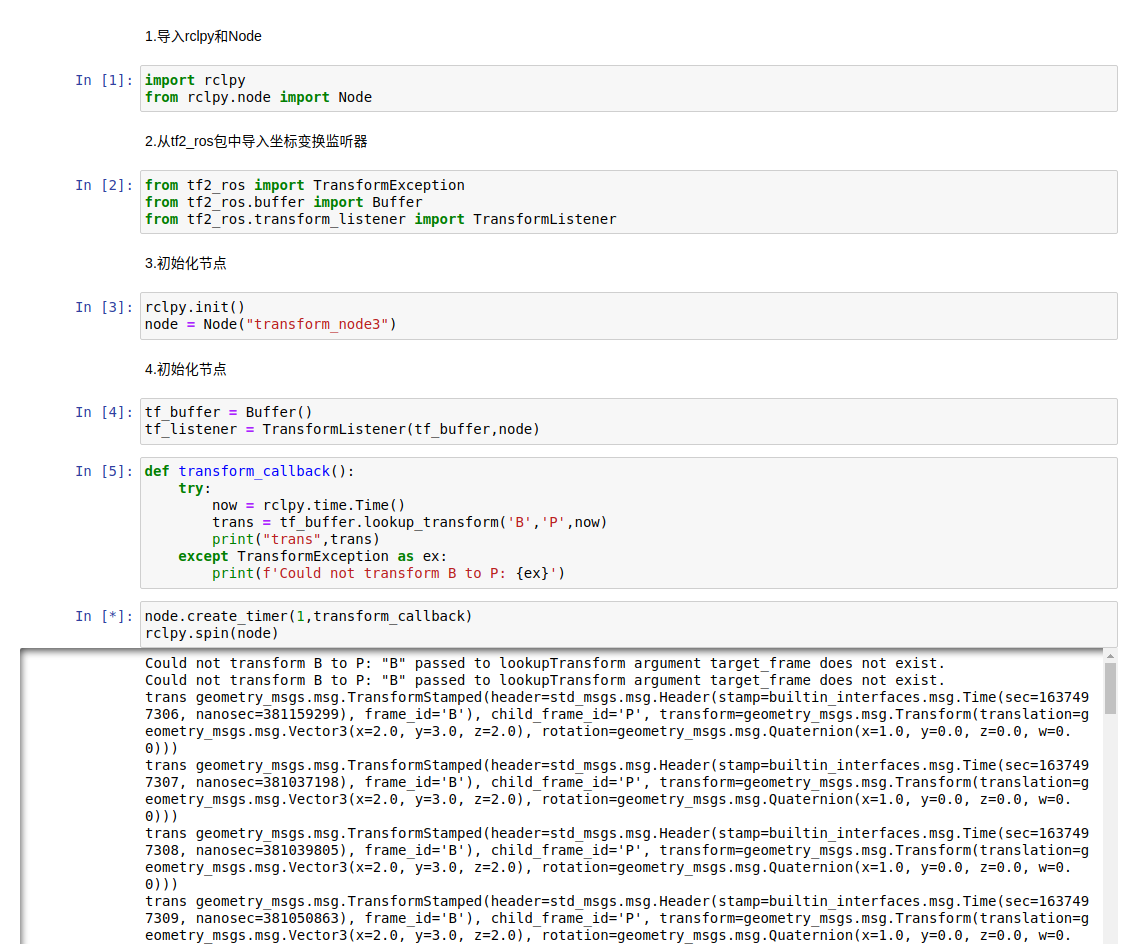Click inside the transform_callback function cell

[628, 522]
